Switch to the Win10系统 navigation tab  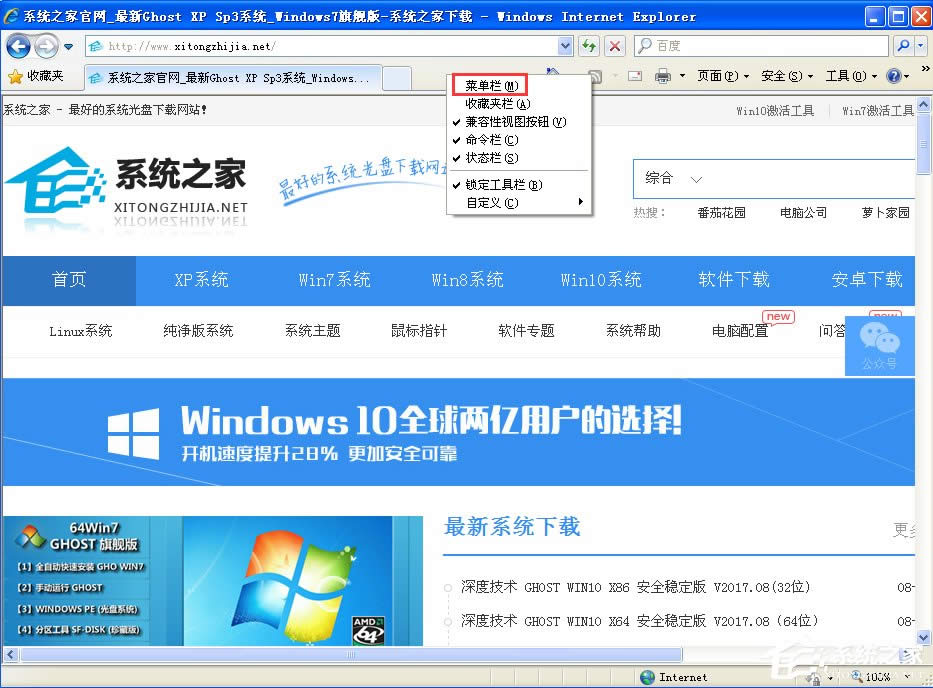pyautogui.click(x=601, y=281)
